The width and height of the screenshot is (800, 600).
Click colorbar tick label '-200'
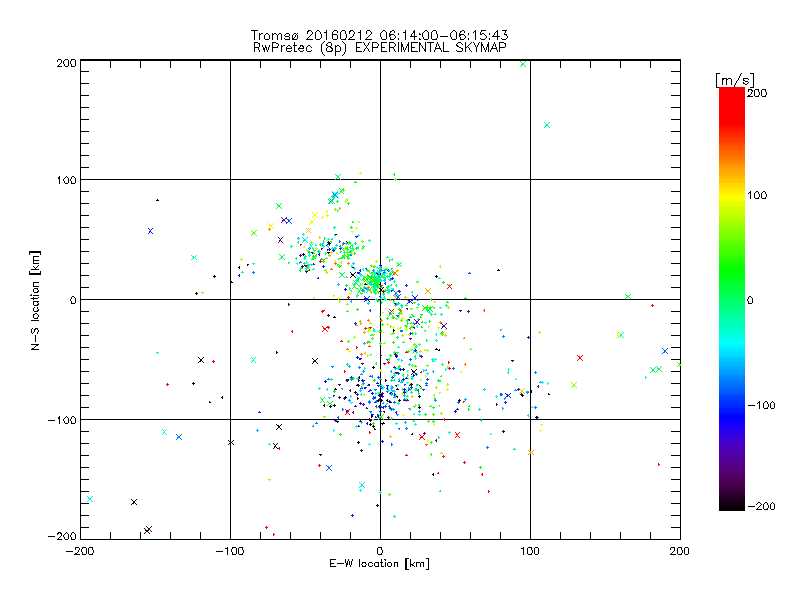pos(761,506)
